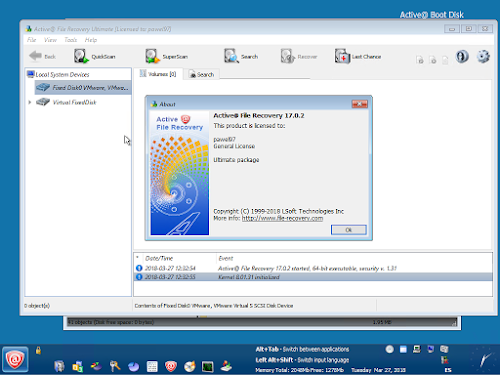This screenshot has width=500, height=375.
Task: Open the notepad list taskbar icon
Action: coord(152,366)
